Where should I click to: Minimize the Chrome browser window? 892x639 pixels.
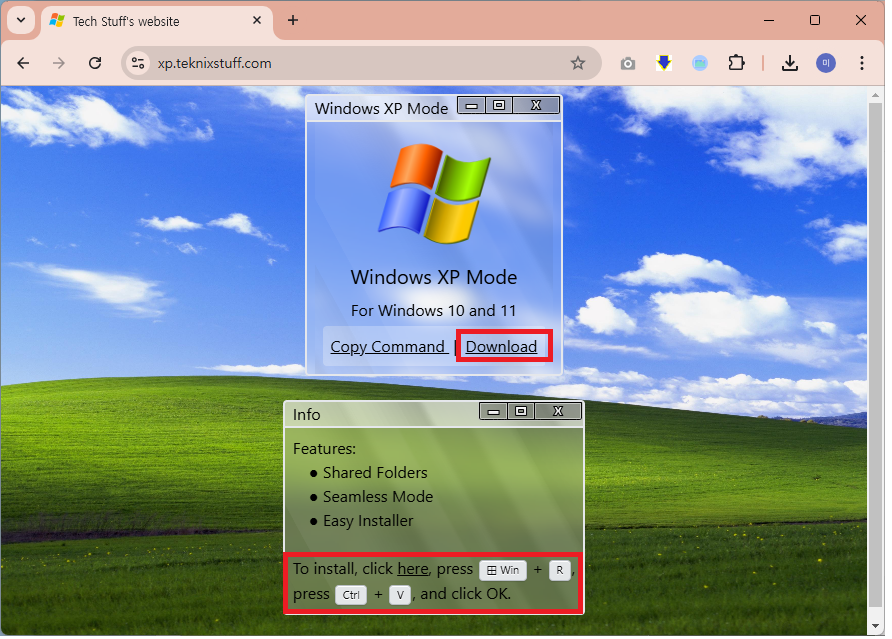pyautogui.click(x=769, y=20)
